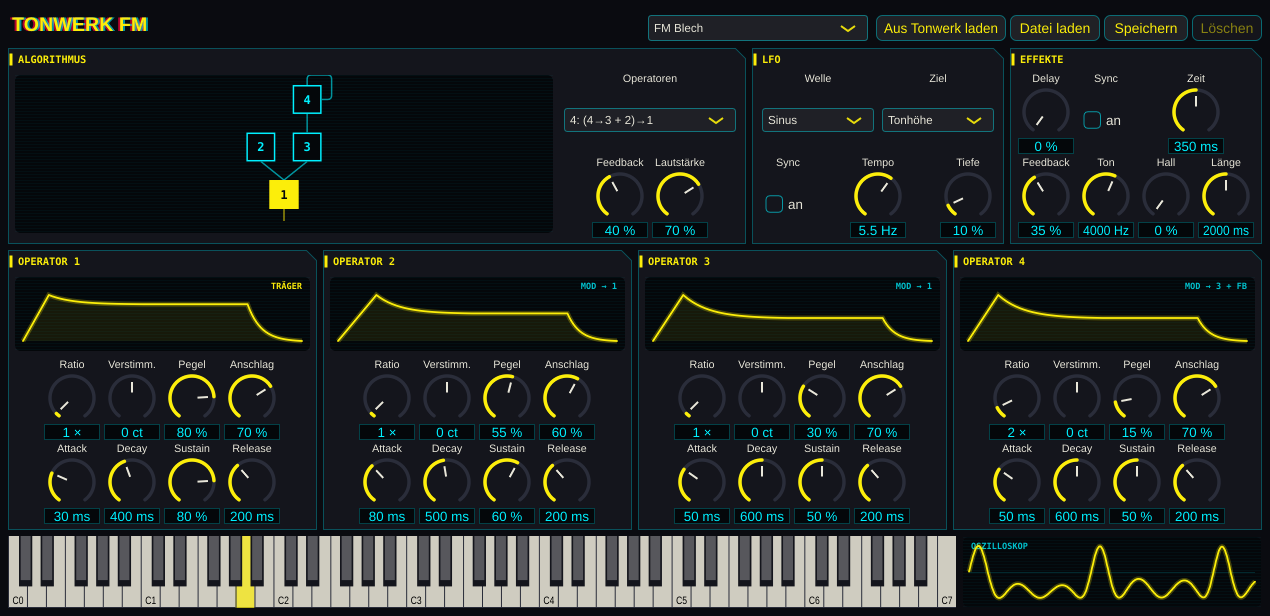This screenshot has height=616, width=1270.
Task: Click the Operator 4 envelope display
Action: click(1107, 314)
